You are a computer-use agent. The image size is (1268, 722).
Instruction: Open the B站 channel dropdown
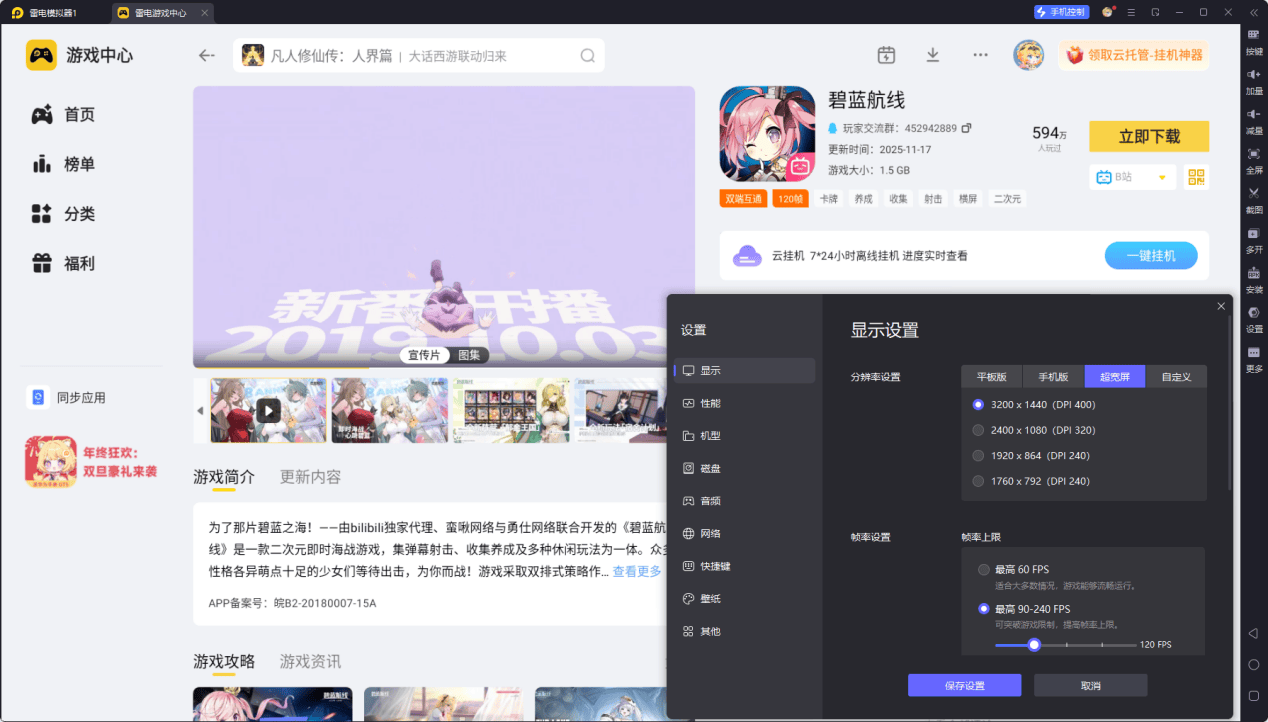point(1131,177)
